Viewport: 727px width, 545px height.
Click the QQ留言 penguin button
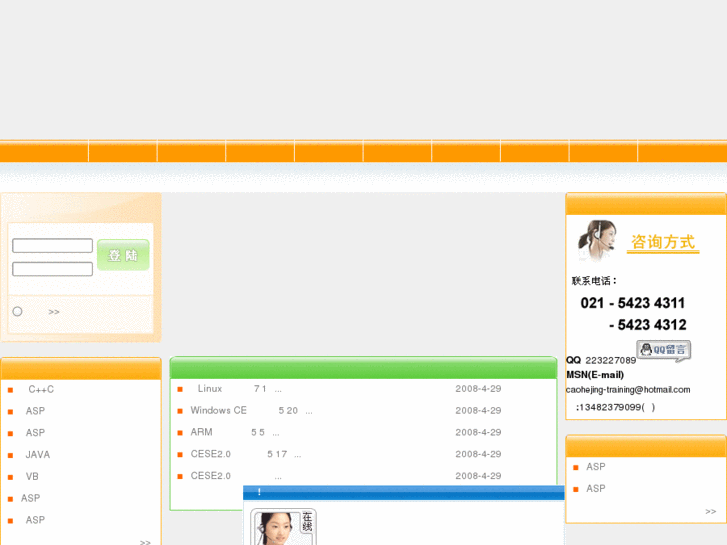click(663, 350)
